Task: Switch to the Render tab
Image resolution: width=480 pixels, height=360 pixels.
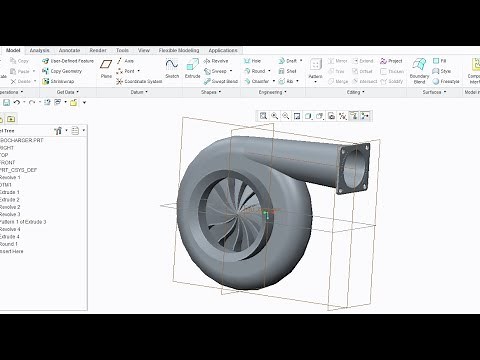Action: click(98, 50)
